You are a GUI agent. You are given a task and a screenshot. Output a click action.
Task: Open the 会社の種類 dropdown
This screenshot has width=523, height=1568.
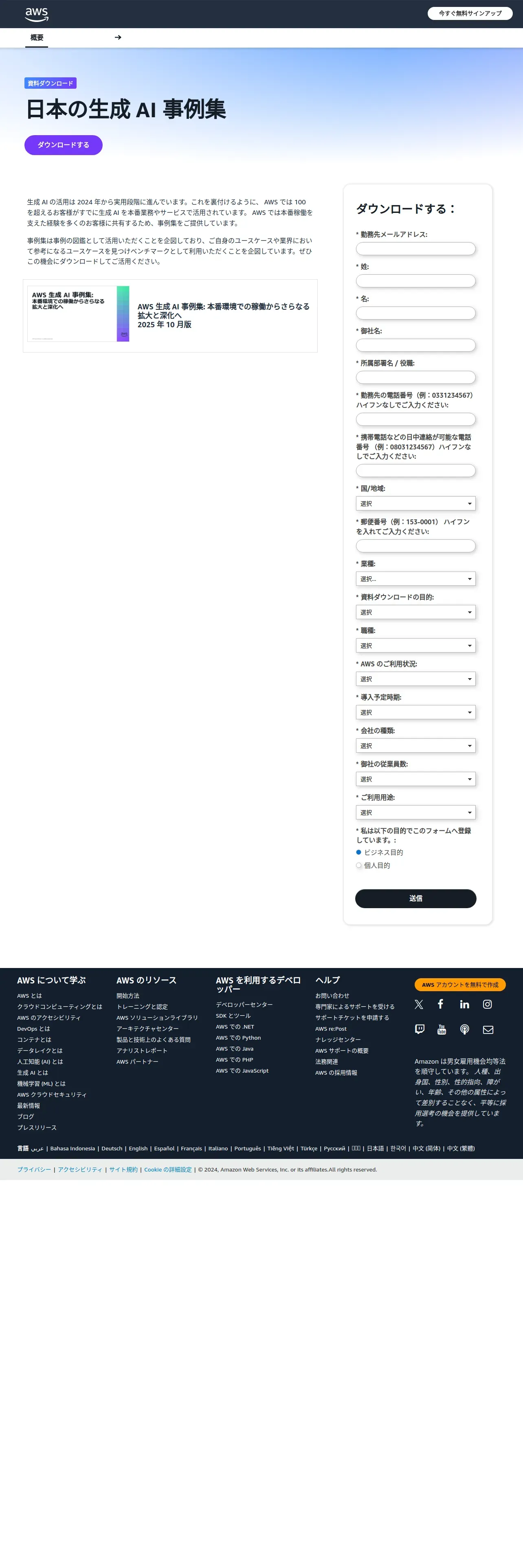[x=416, y=746]
